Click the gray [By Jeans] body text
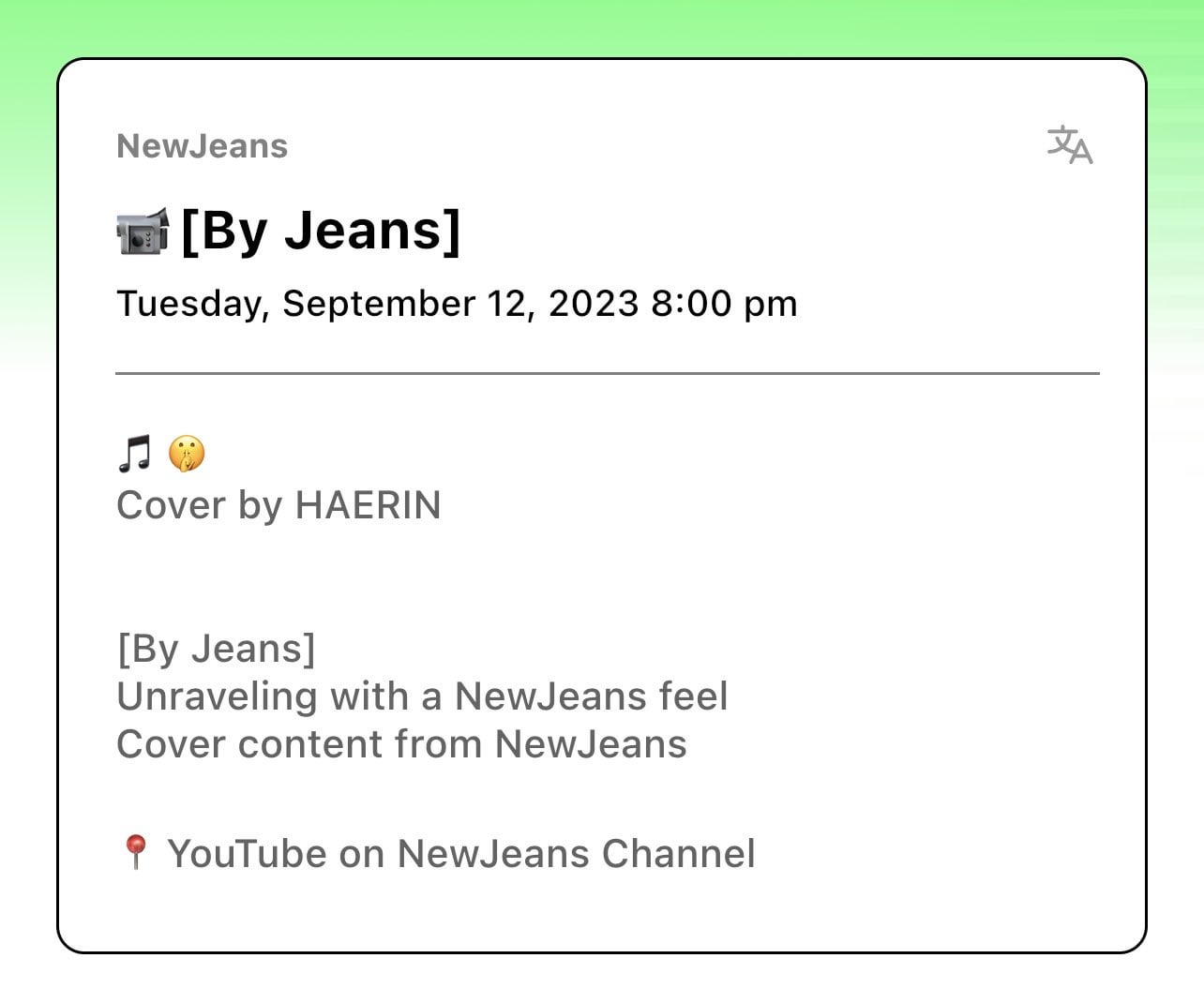Screen dimensions: 1204x1003 (x=216, y=648)
